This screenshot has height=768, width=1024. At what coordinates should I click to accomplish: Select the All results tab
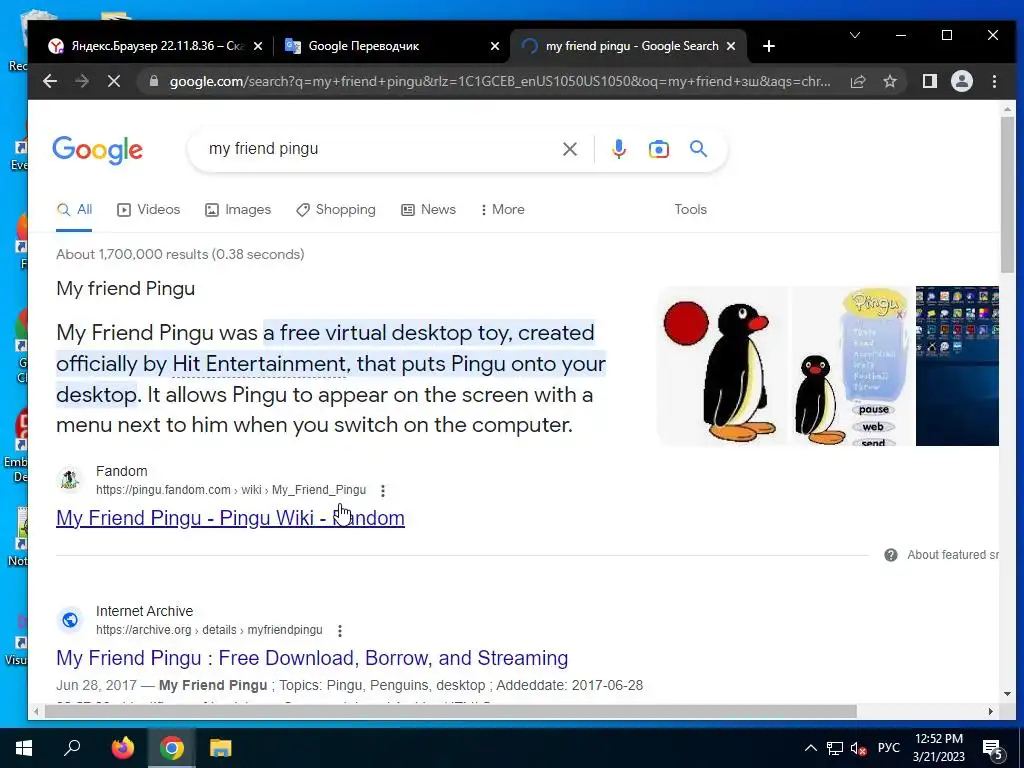pyautogui.click(x=74, y=210)
